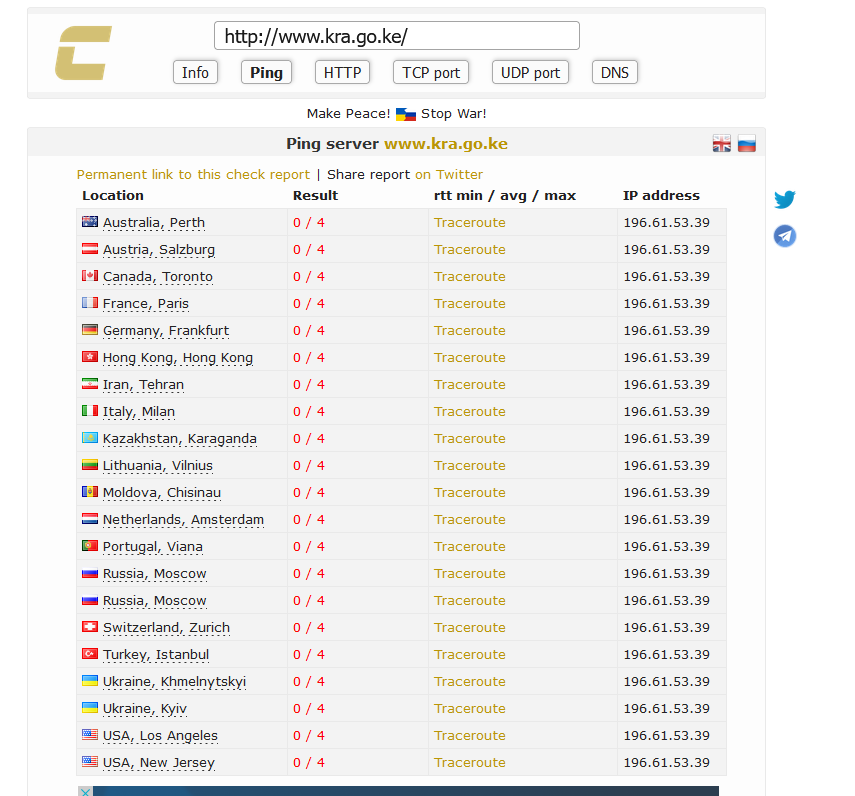
Task: Open Traceroute for Netherlands, Amsterdam
Action: (469, 520)
